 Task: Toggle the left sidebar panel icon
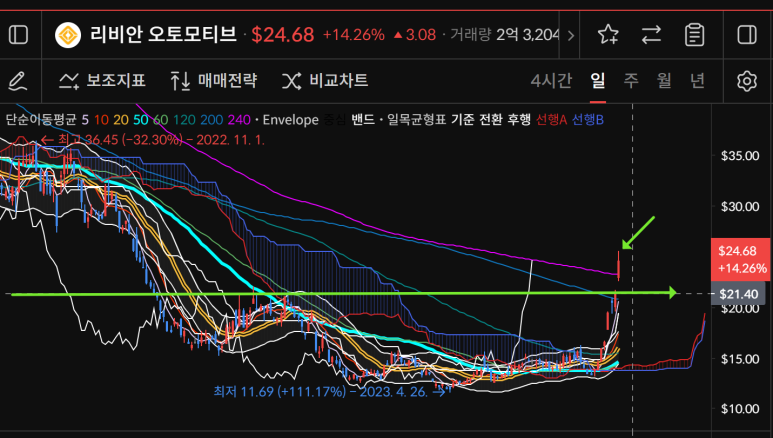click(x=19, y=35)
